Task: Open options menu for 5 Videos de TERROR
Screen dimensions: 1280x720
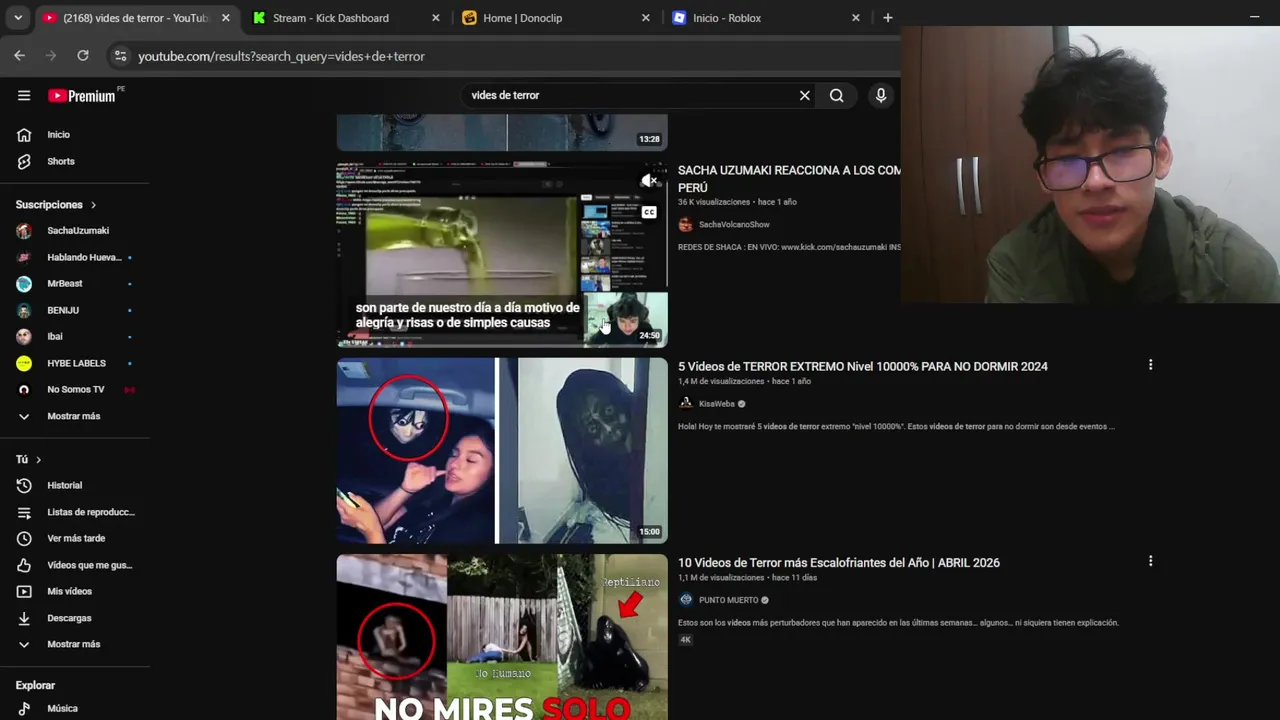Action: [1150, 365]
